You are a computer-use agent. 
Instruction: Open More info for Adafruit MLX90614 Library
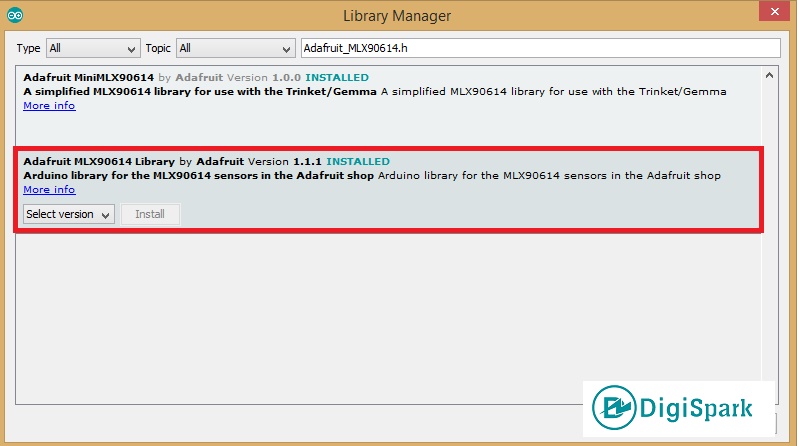[49, 190]
